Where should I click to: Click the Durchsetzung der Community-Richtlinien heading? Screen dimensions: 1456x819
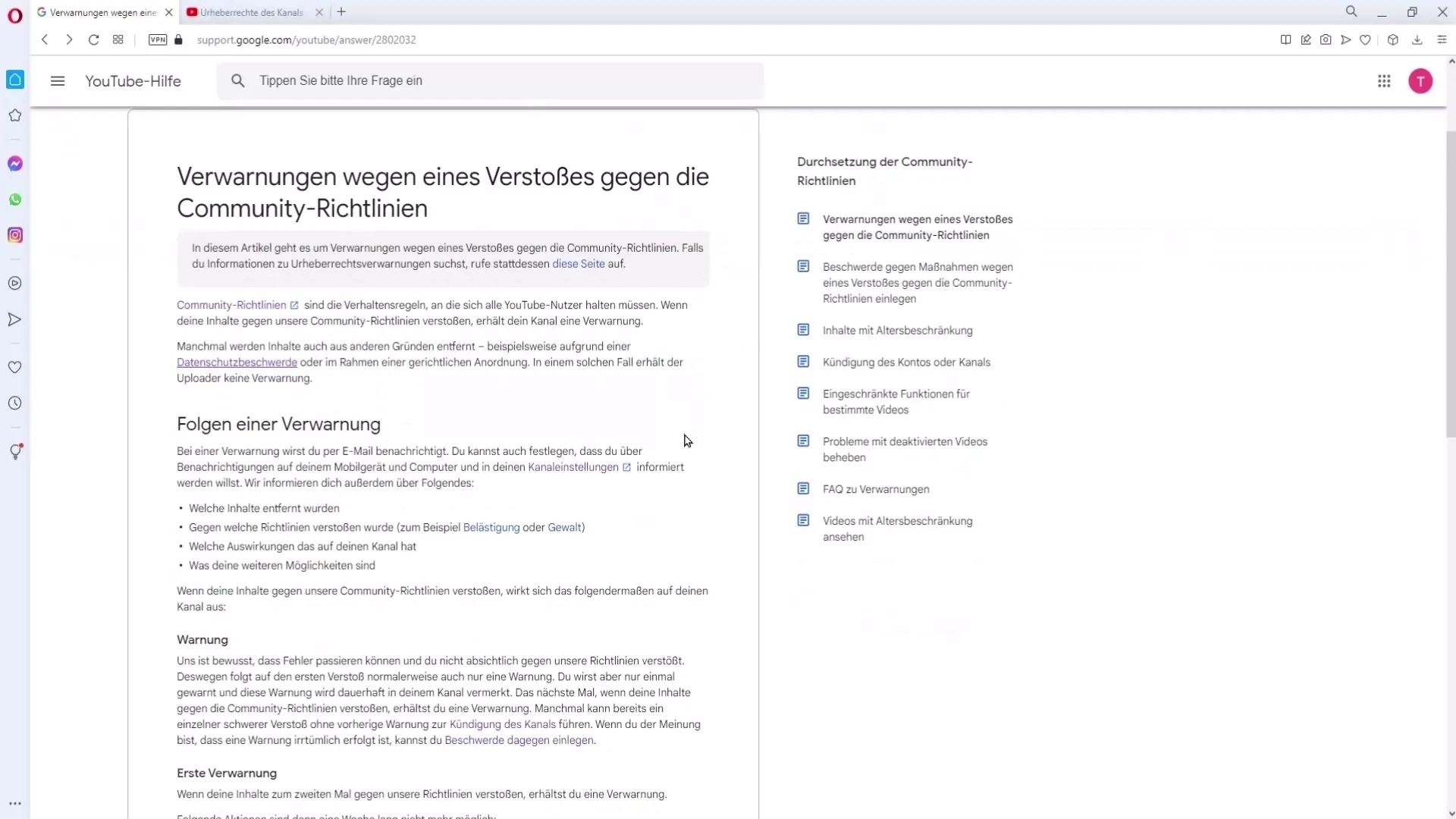coord(884,171)
